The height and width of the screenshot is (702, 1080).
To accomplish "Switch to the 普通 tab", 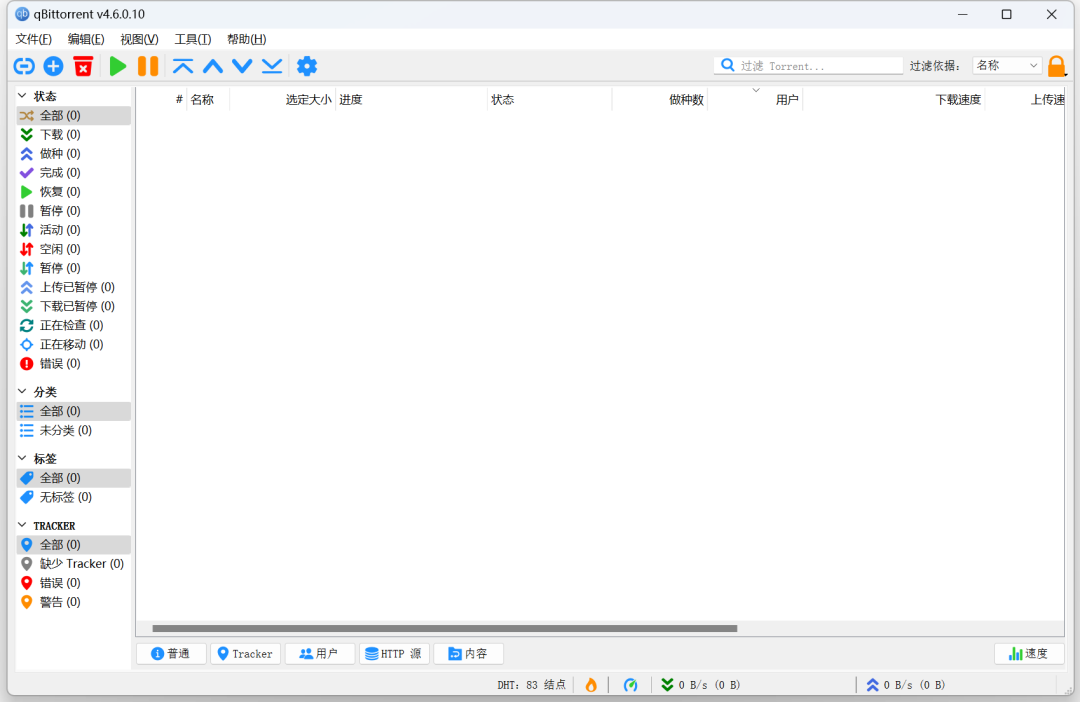I will click(171, 654).
